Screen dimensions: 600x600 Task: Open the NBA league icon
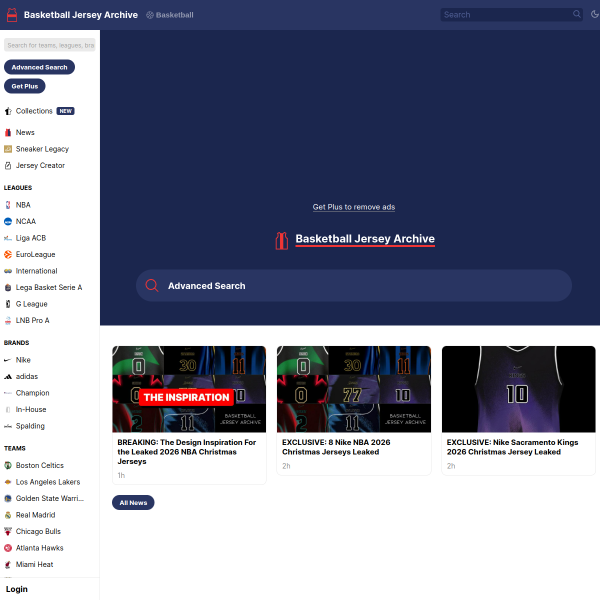pos(8,205)
